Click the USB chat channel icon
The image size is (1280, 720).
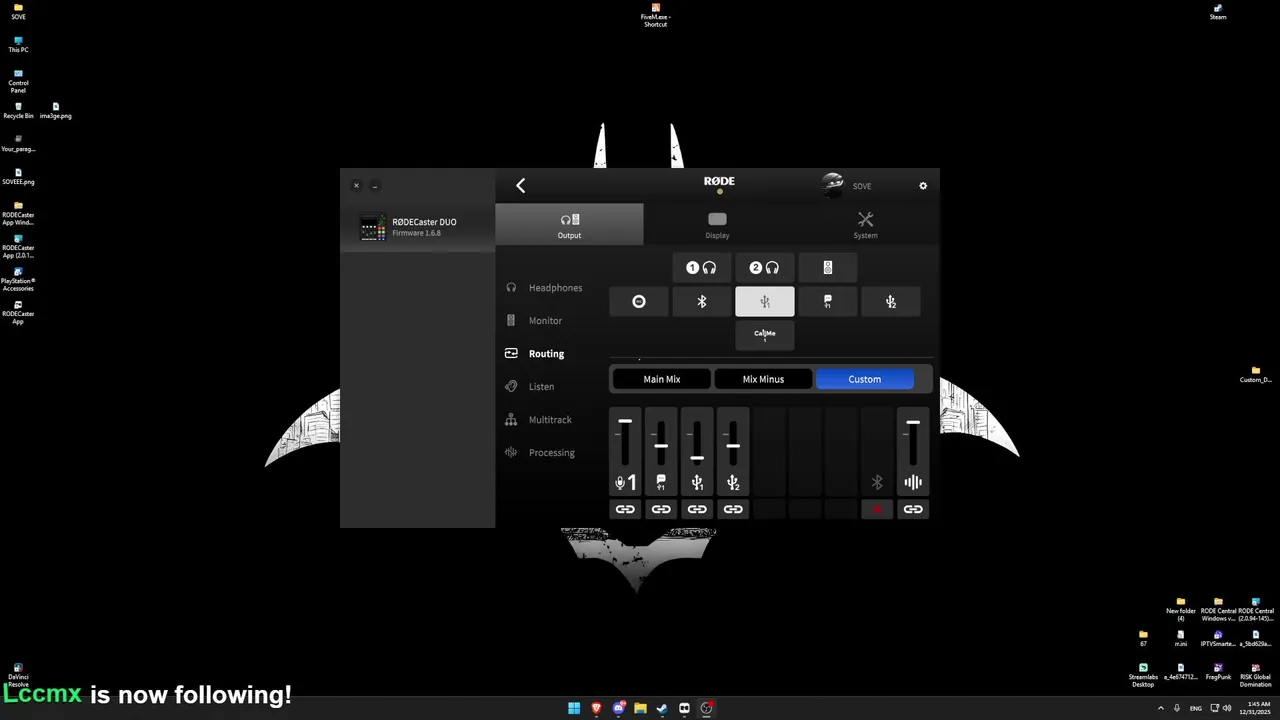click(x=661, y=483)
